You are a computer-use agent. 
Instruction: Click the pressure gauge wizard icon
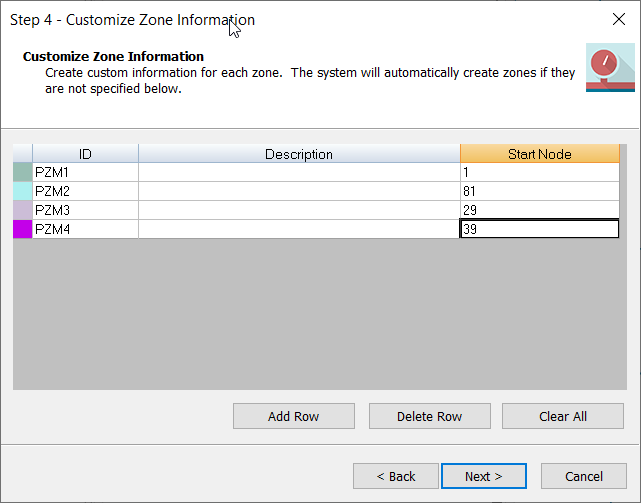point(610,67)
